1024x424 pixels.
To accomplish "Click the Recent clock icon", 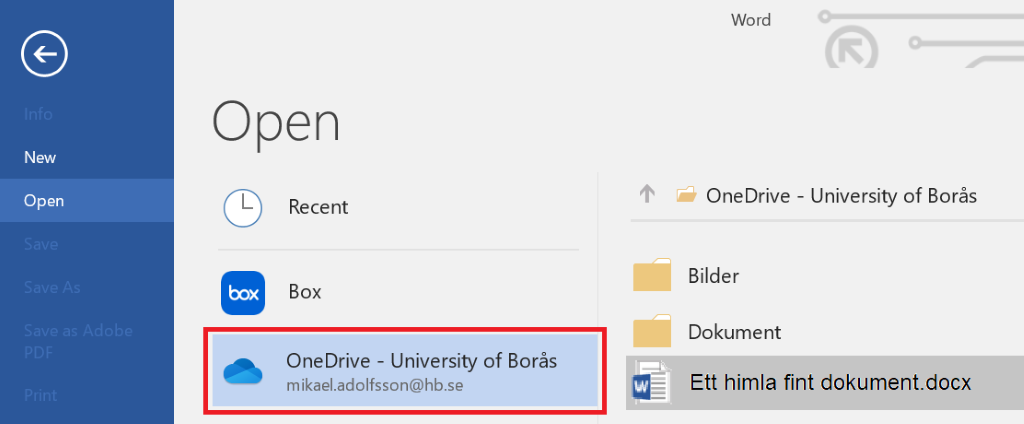I will pyautogui.click(x=242, y=207).
